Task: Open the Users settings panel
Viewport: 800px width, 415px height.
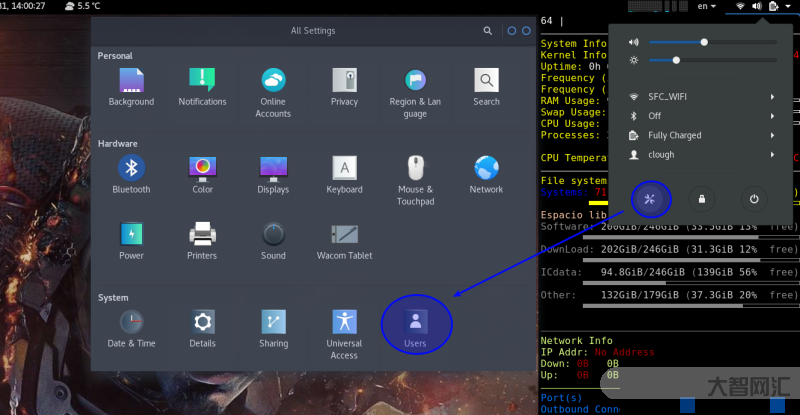Action: tap(415, 326)
